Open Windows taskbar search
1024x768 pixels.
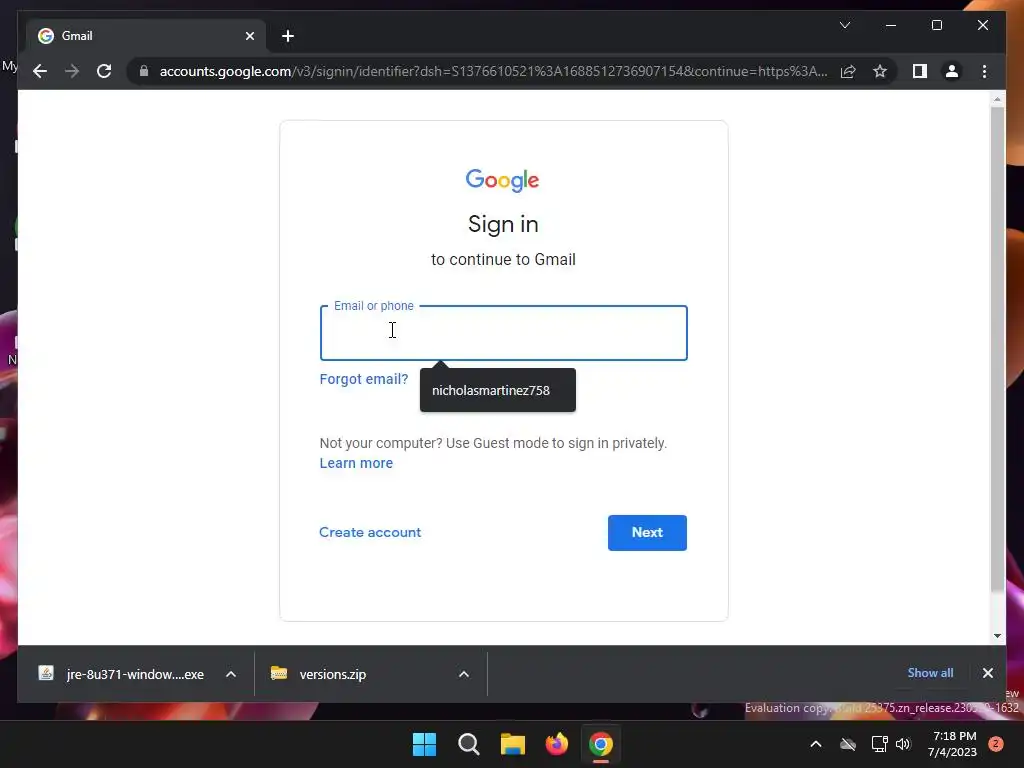click(469, 744)
